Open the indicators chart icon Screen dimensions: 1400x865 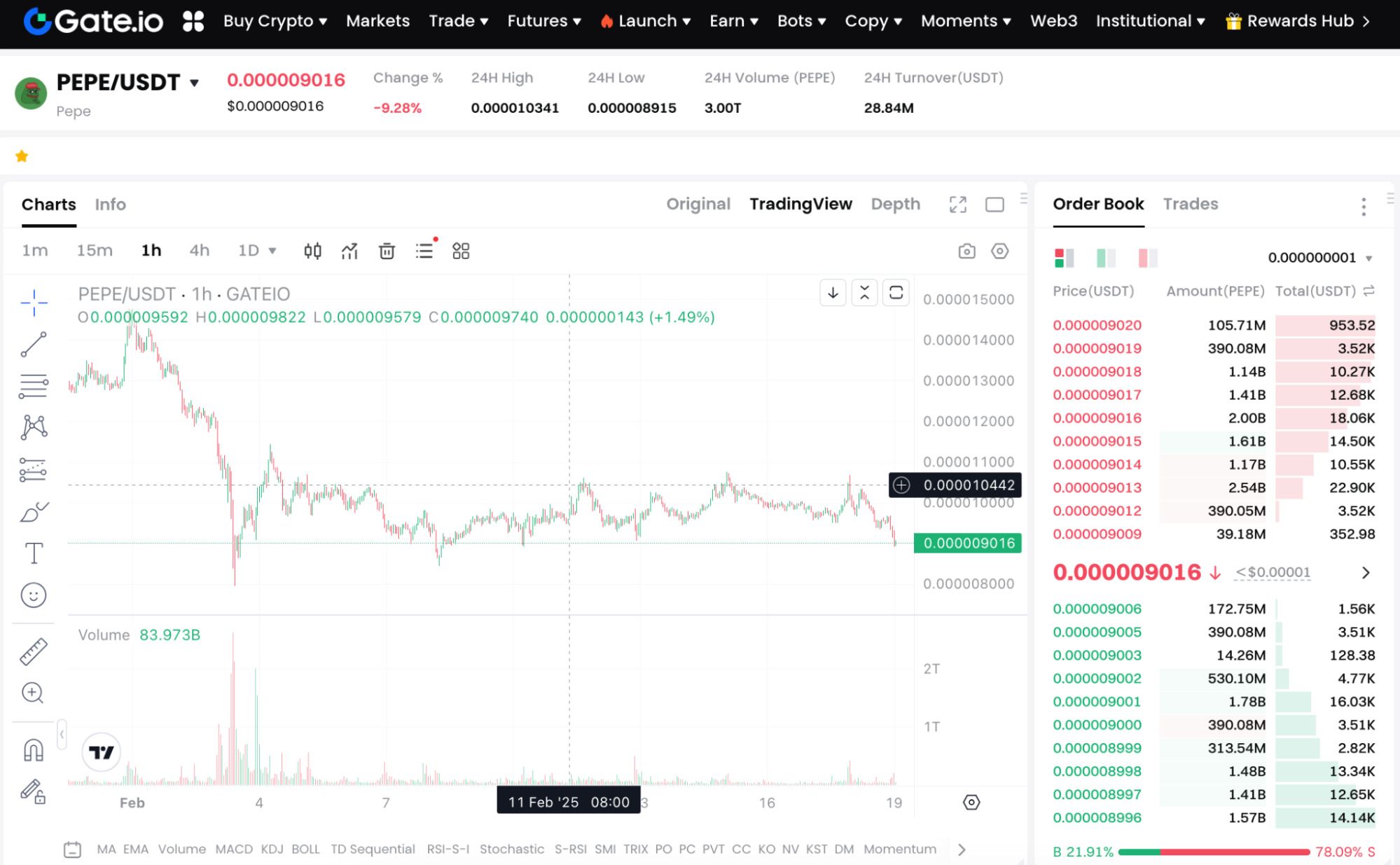coord(349,251)
